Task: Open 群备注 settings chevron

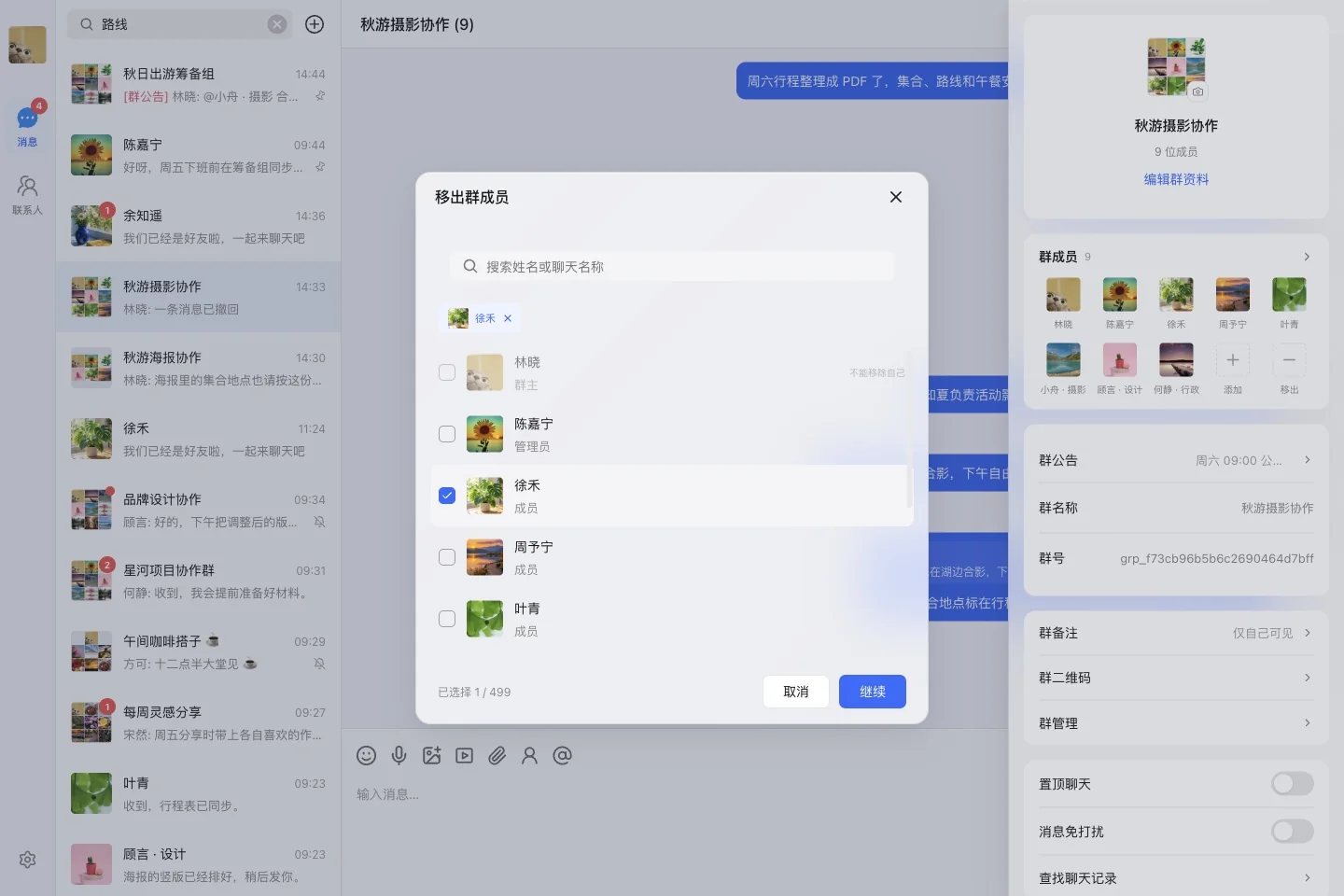Action: (1307, 633)
